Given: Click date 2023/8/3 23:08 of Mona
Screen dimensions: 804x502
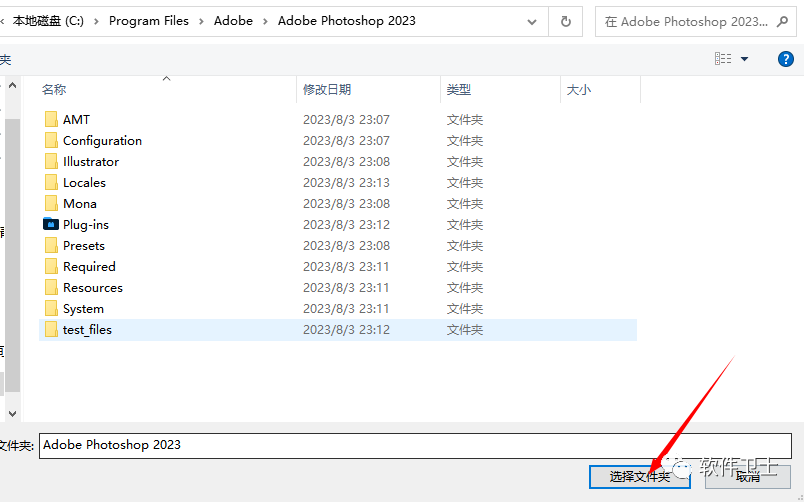Looking at the screenshot, I should pyautogui.click(x=346, y=204).
